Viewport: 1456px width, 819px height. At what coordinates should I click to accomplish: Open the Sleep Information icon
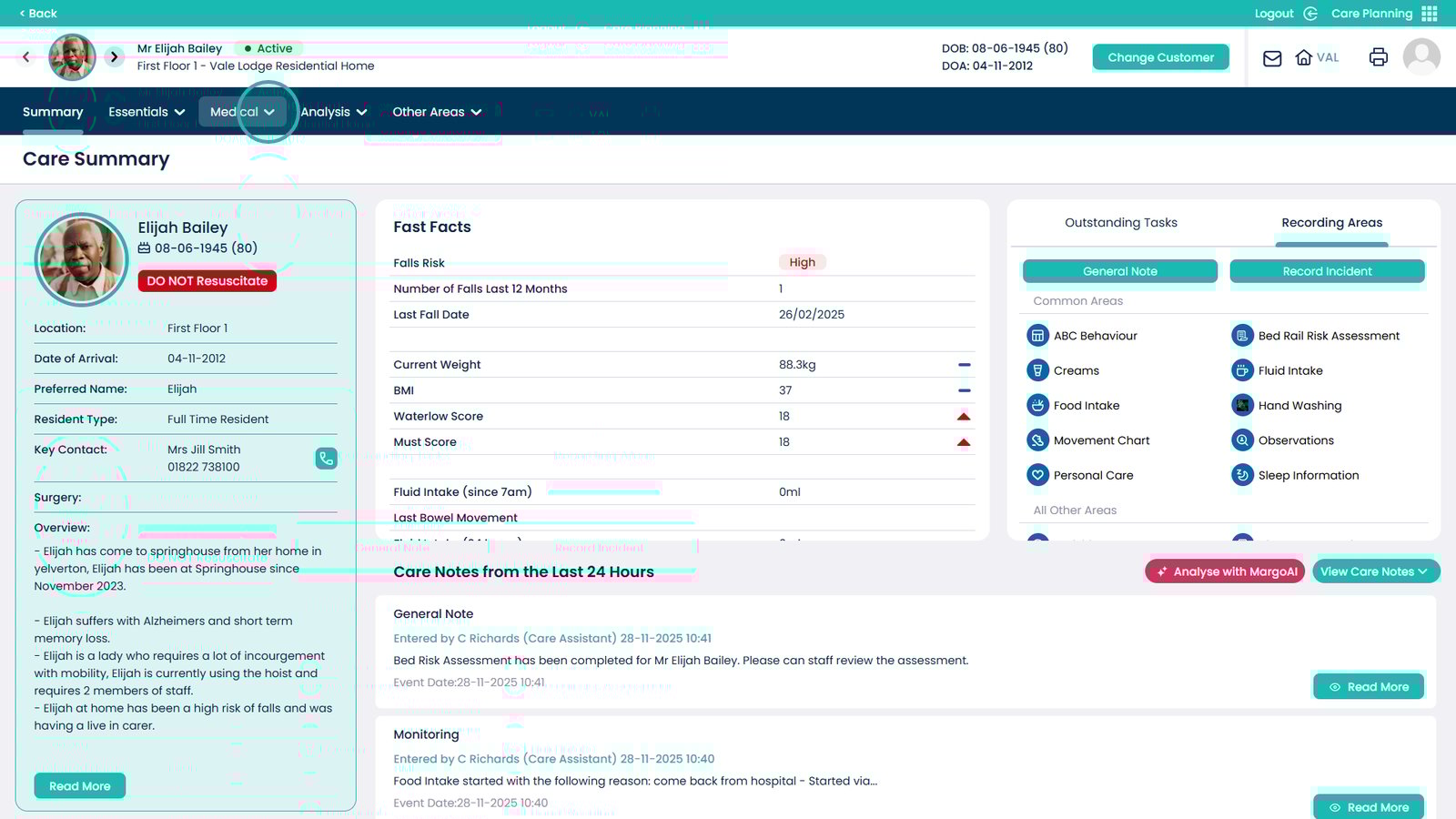coord(1242,475)
